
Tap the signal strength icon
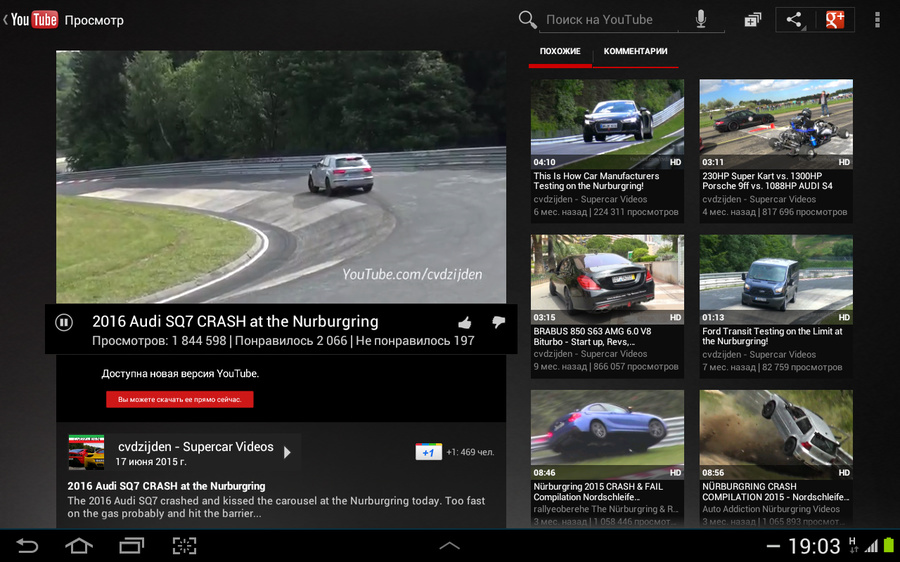[x=871, y=546]
